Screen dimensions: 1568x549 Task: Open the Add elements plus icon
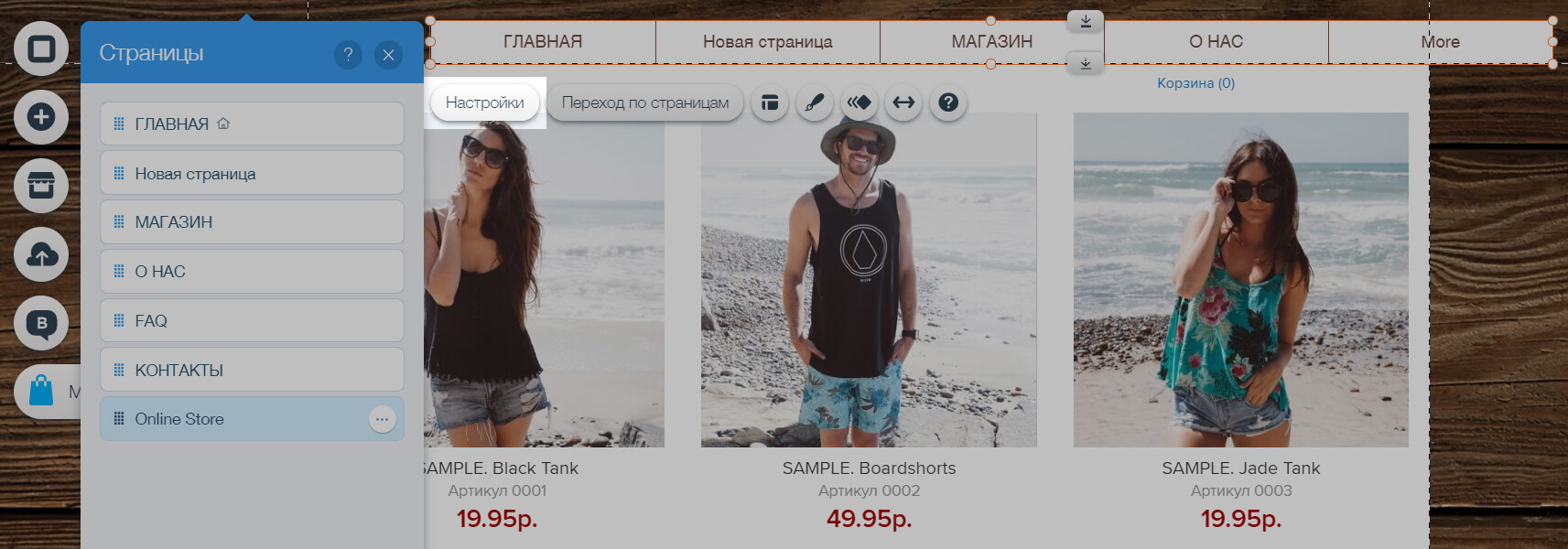point(41,117)
